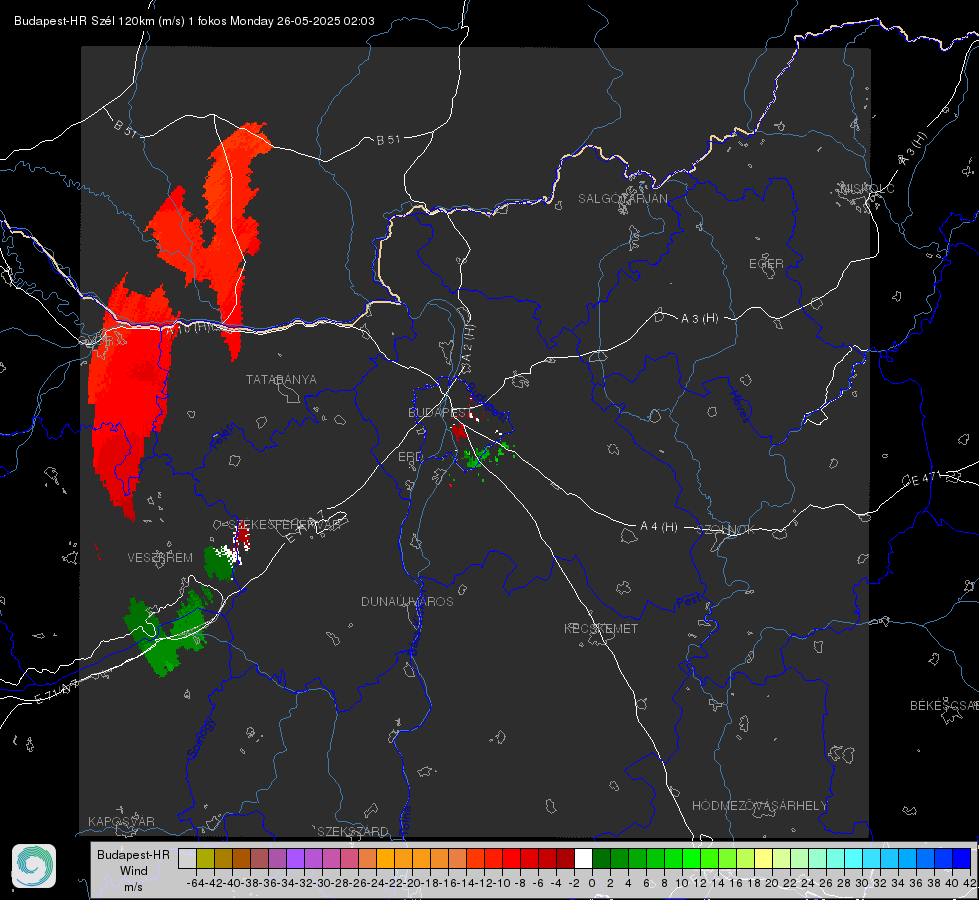Click the MISKOLC city label
Viewport: 979px width, 900px height.
867,188
